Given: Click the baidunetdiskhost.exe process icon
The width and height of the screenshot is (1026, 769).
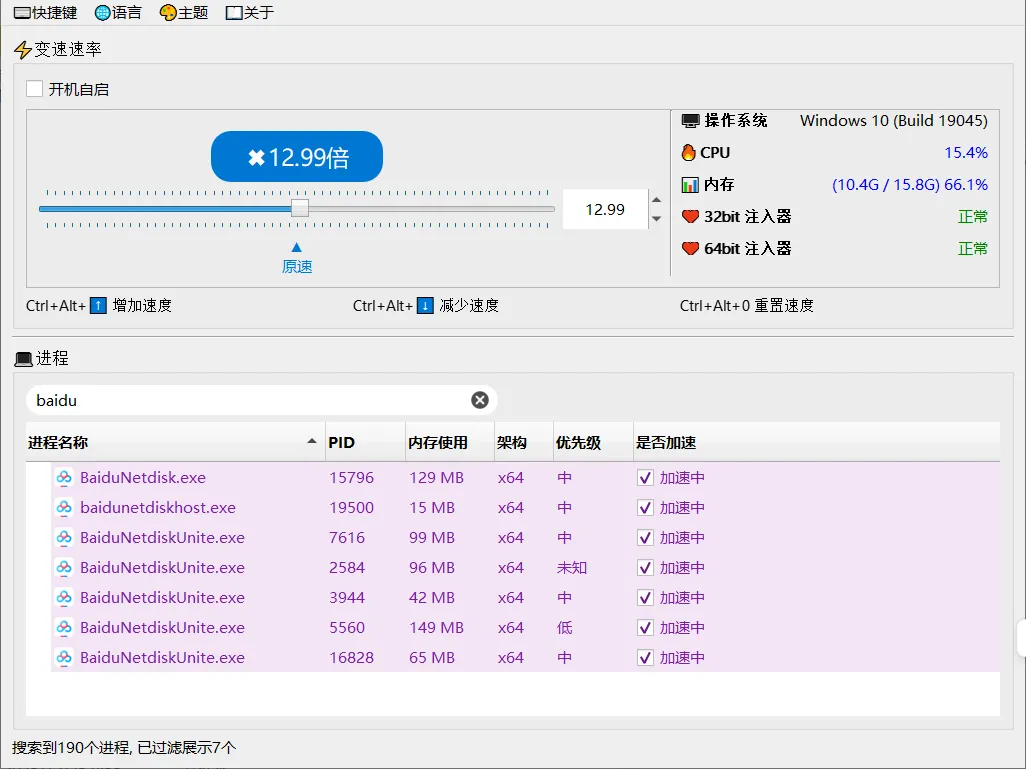Looking at the screenshot, I should tap(64, 508).
